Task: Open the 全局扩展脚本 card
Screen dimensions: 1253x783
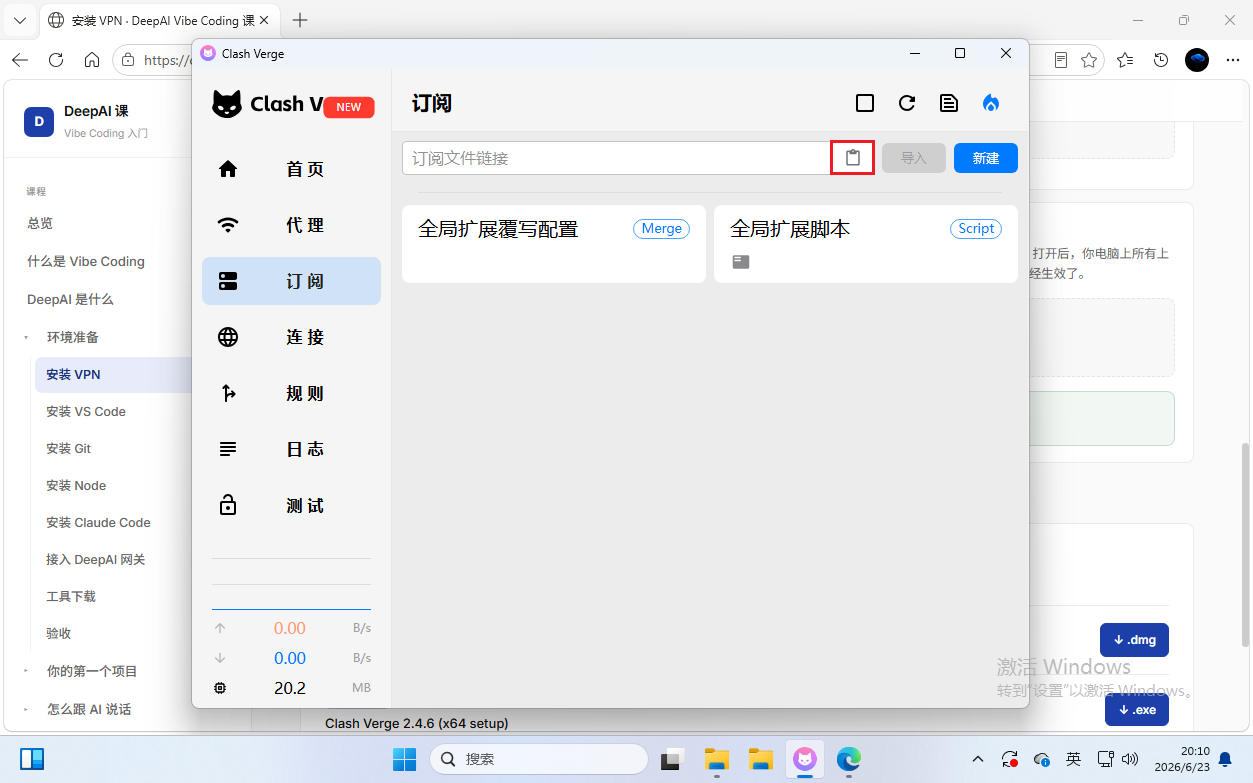Action: click(x=866, y=244)
